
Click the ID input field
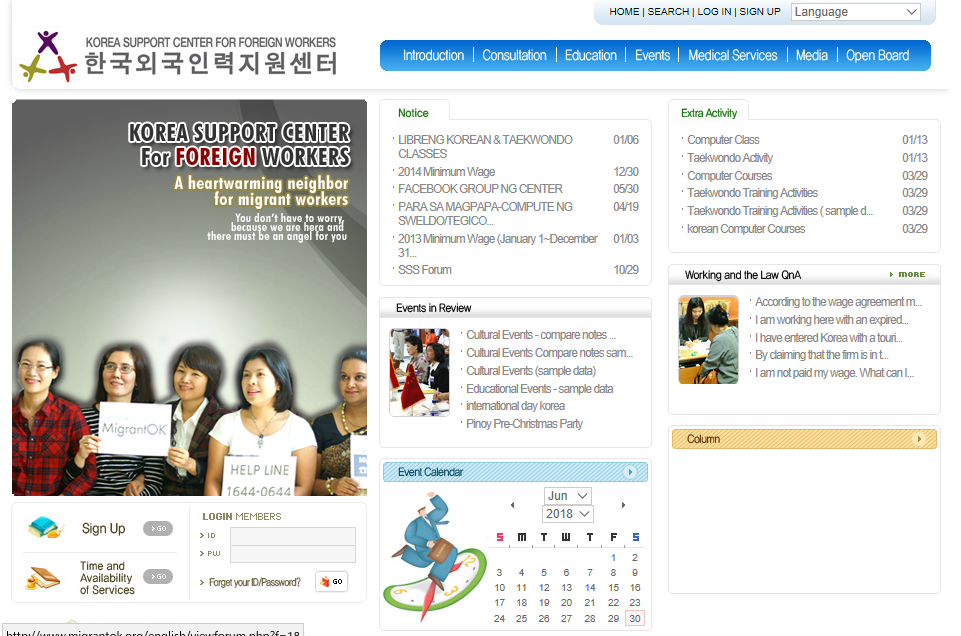point(292,536)
